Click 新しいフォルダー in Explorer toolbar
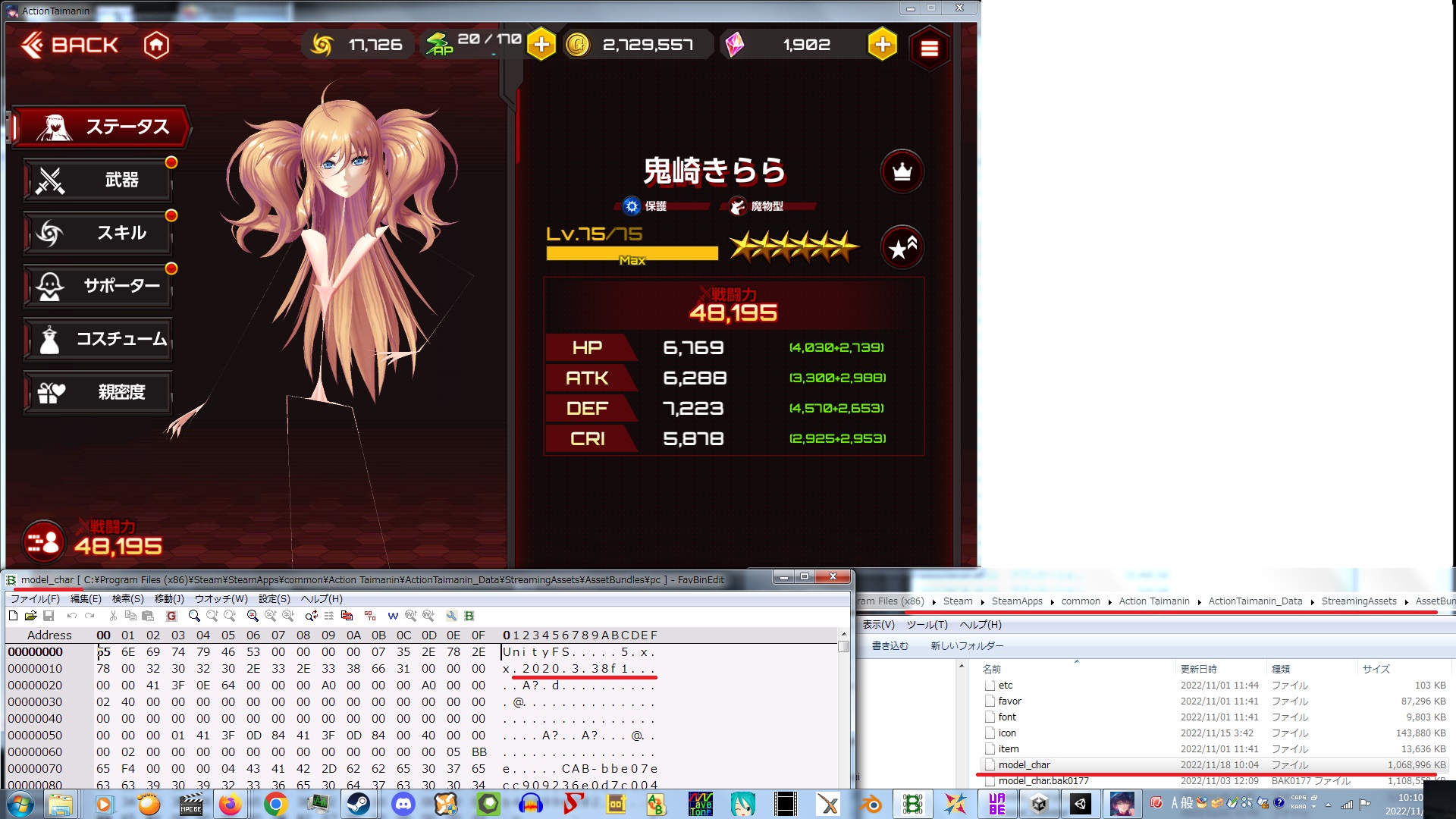The image size is (1456, 819). tap(967, 646)
